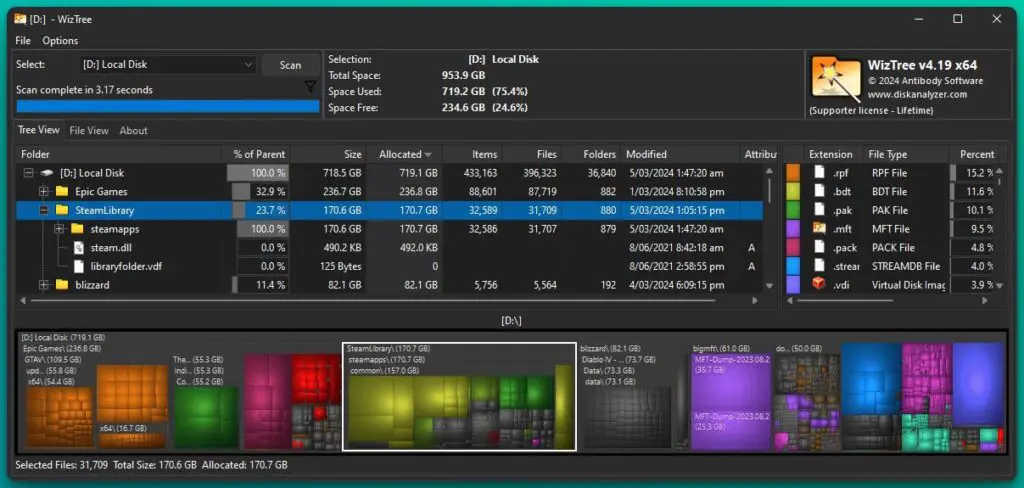The image size is (1024, 488).
Task: Click the tree view horizontal scrollbar right arrow
Action: pyautogui.click(x=755, y=301)
